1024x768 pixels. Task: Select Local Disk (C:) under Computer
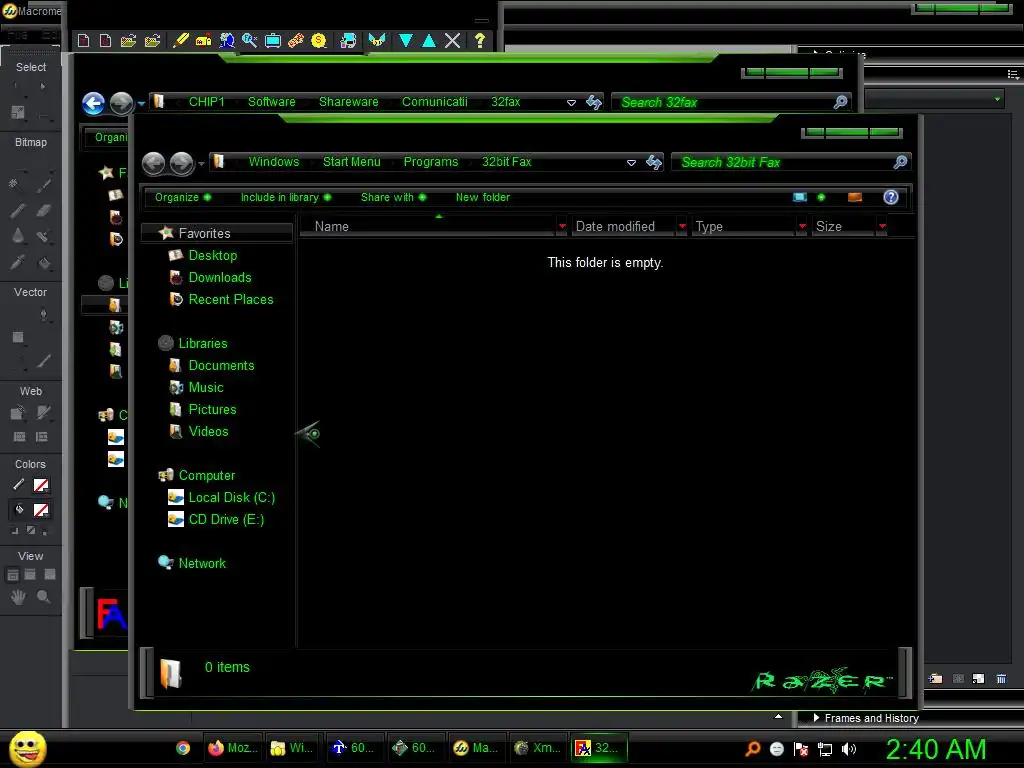[x=221, y=498]
